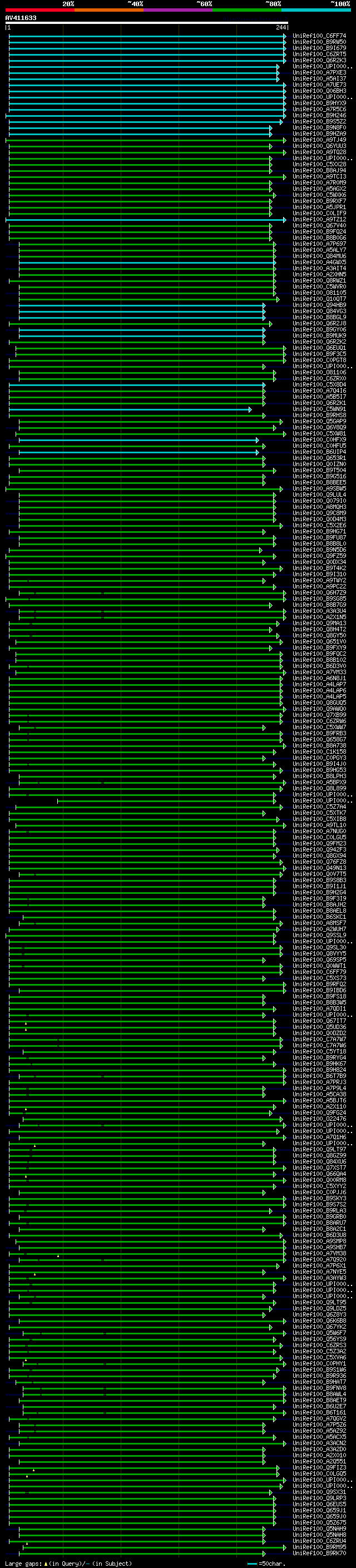Click the UniRef100_B9S5Z2 label
Screen dimensions: 356x1568
pyautogui.click(x=319, y=121)
